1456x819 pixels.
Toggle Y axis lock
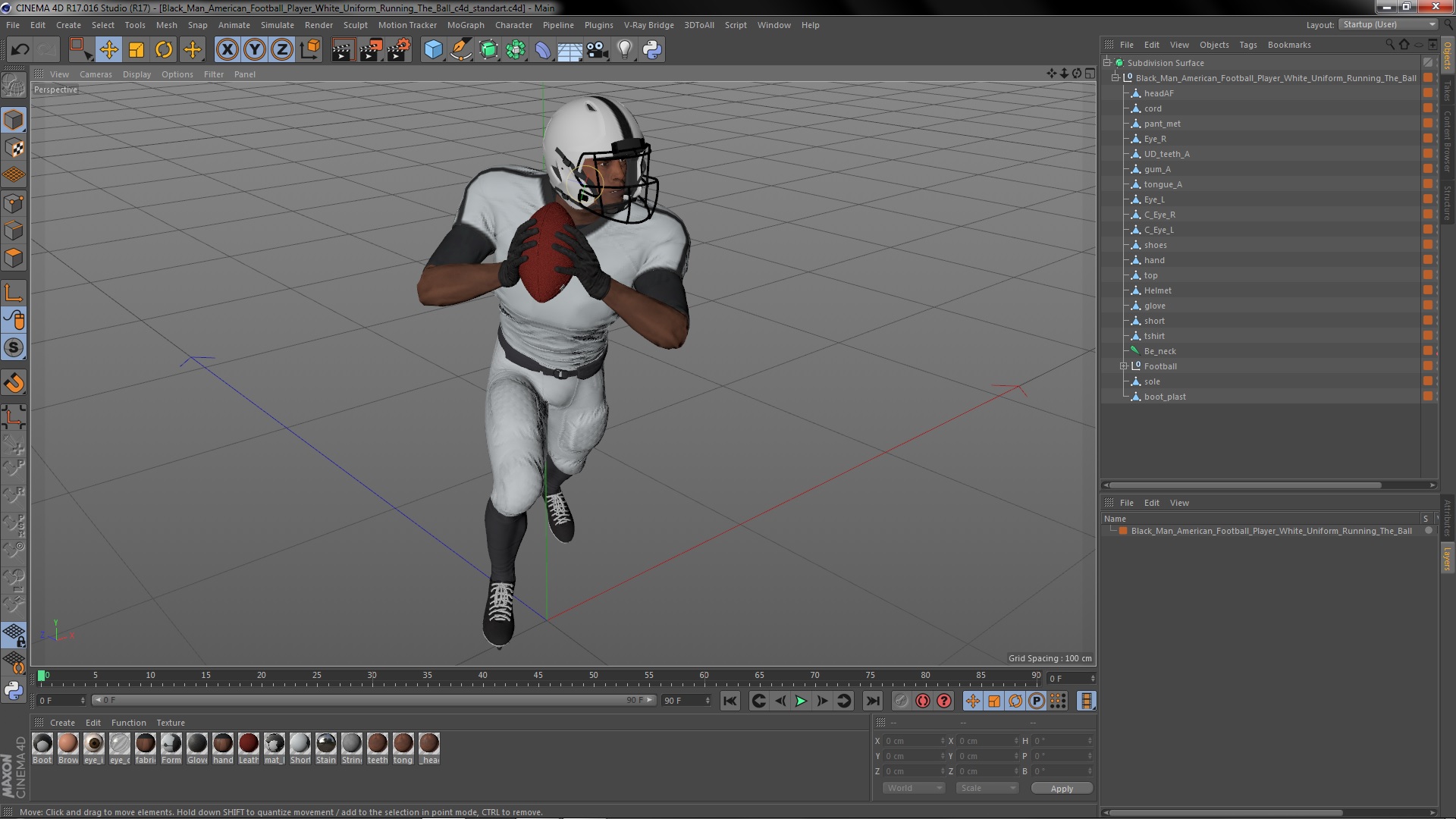(x=255, y=50)
